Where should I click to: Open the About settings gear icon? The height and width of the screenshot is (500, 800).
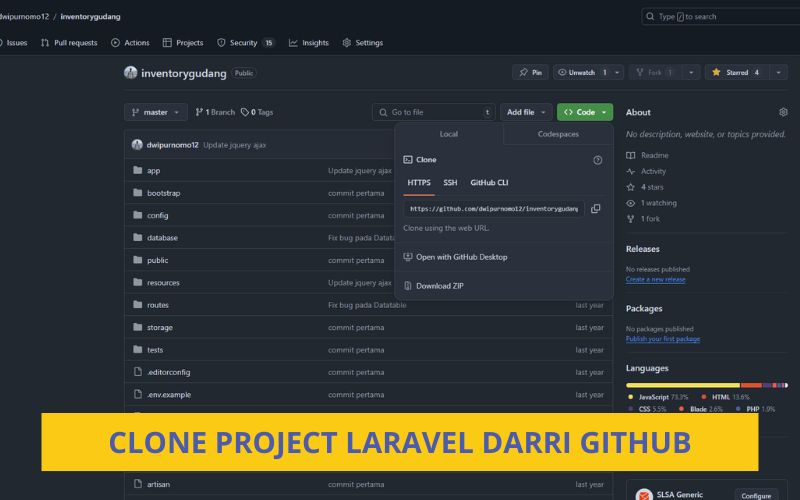[783, 112]
